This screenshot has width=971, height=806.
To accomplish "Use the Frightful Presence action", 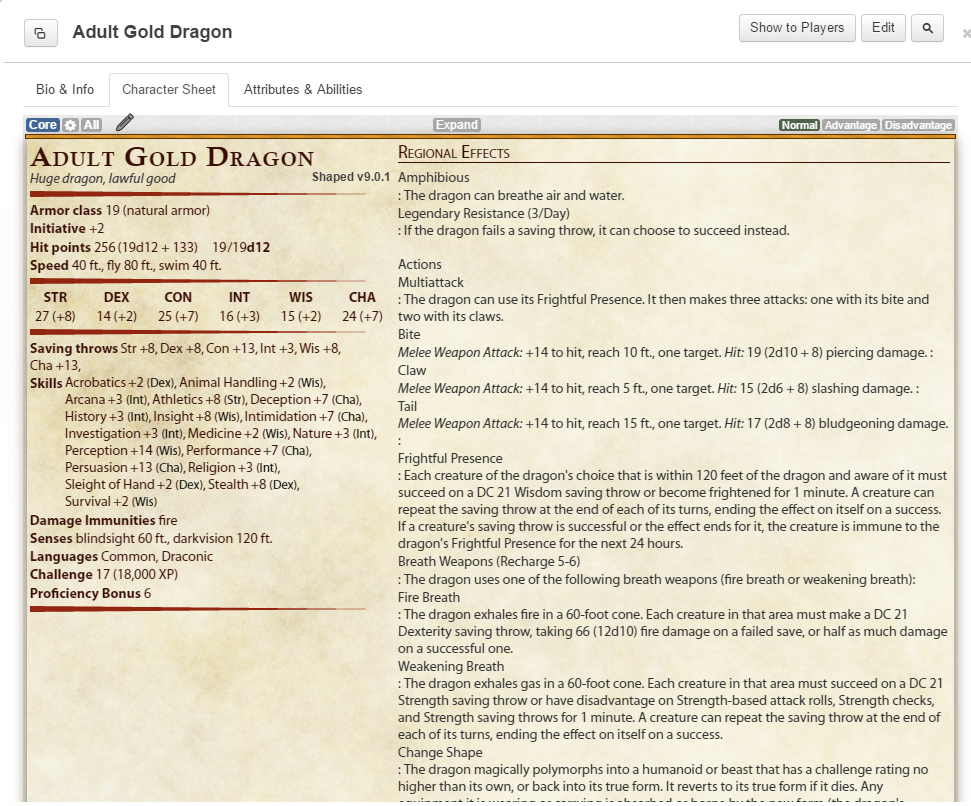I will coord(450,459).
